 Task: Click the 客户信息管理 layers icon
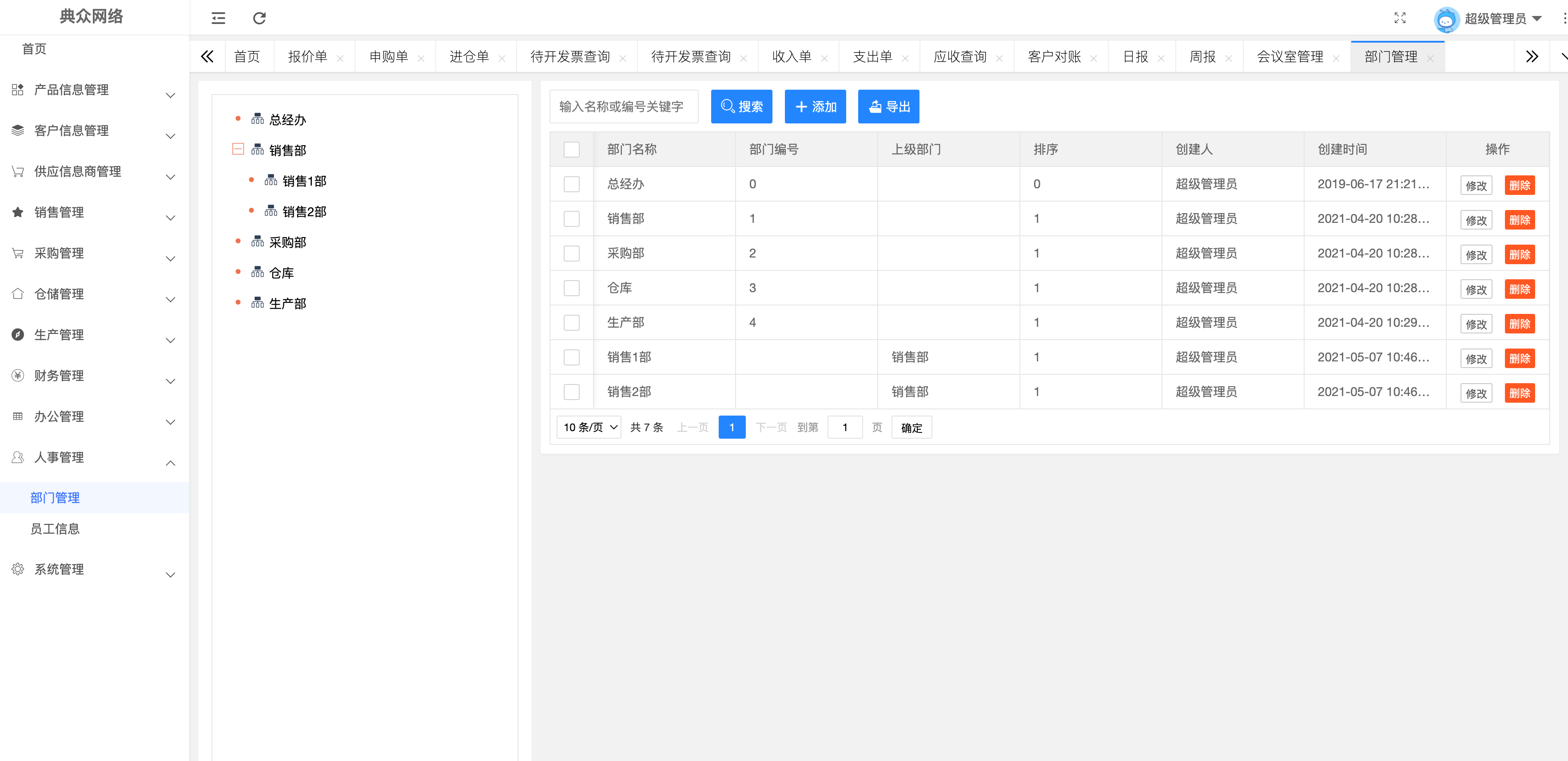click(18, 130)
